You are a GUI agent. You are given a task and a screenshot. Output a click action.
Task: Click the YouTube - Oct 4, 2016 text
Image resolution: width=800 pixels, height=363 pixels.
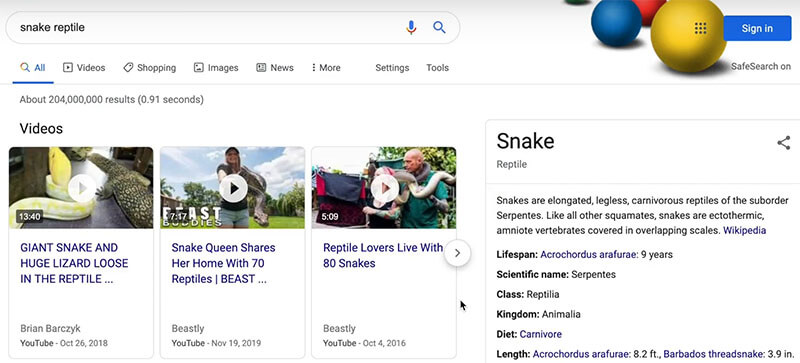[x=364, y=343]
